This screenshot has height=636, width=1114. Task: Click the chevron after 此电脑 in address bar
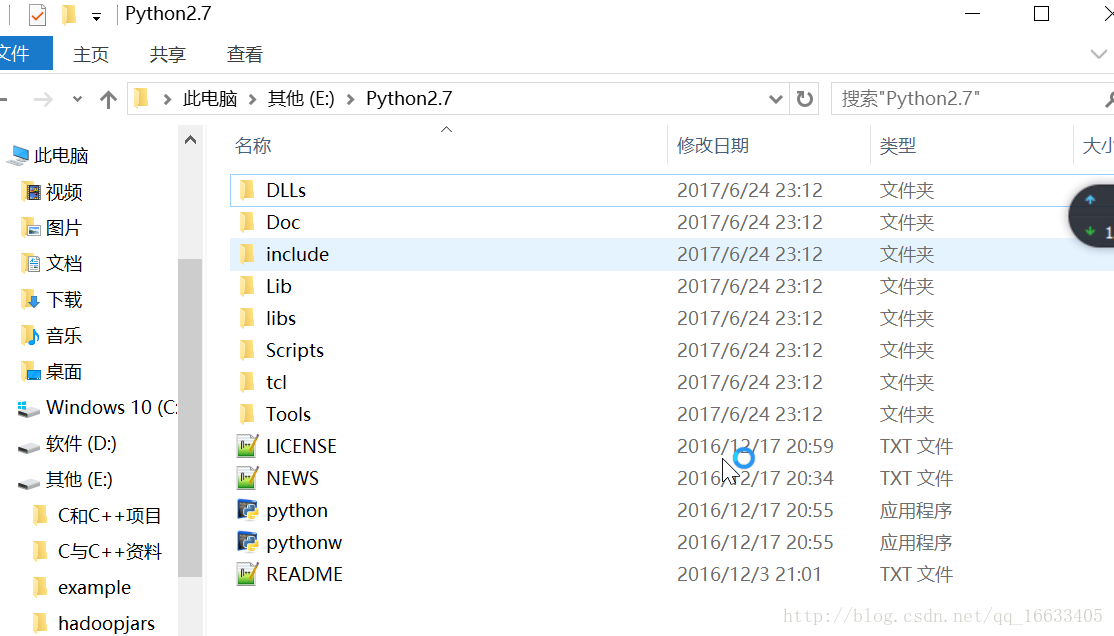[x=252, y=99]
